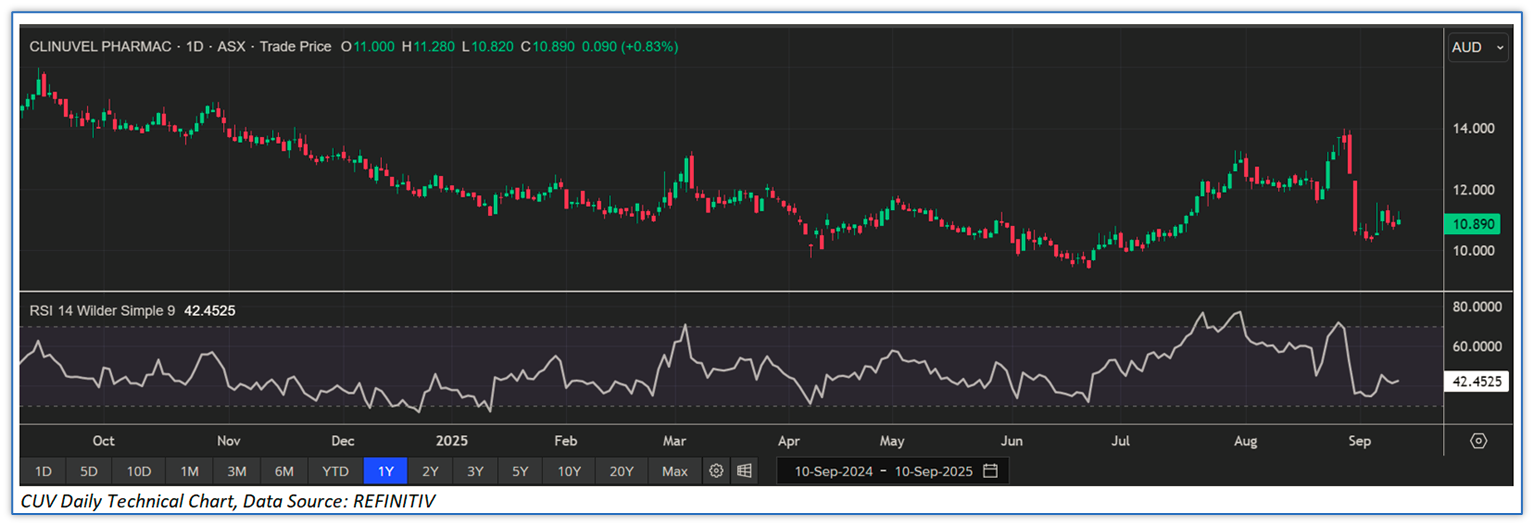Select the 20Y range option
1534x526 pixels.
click(621, 471)
